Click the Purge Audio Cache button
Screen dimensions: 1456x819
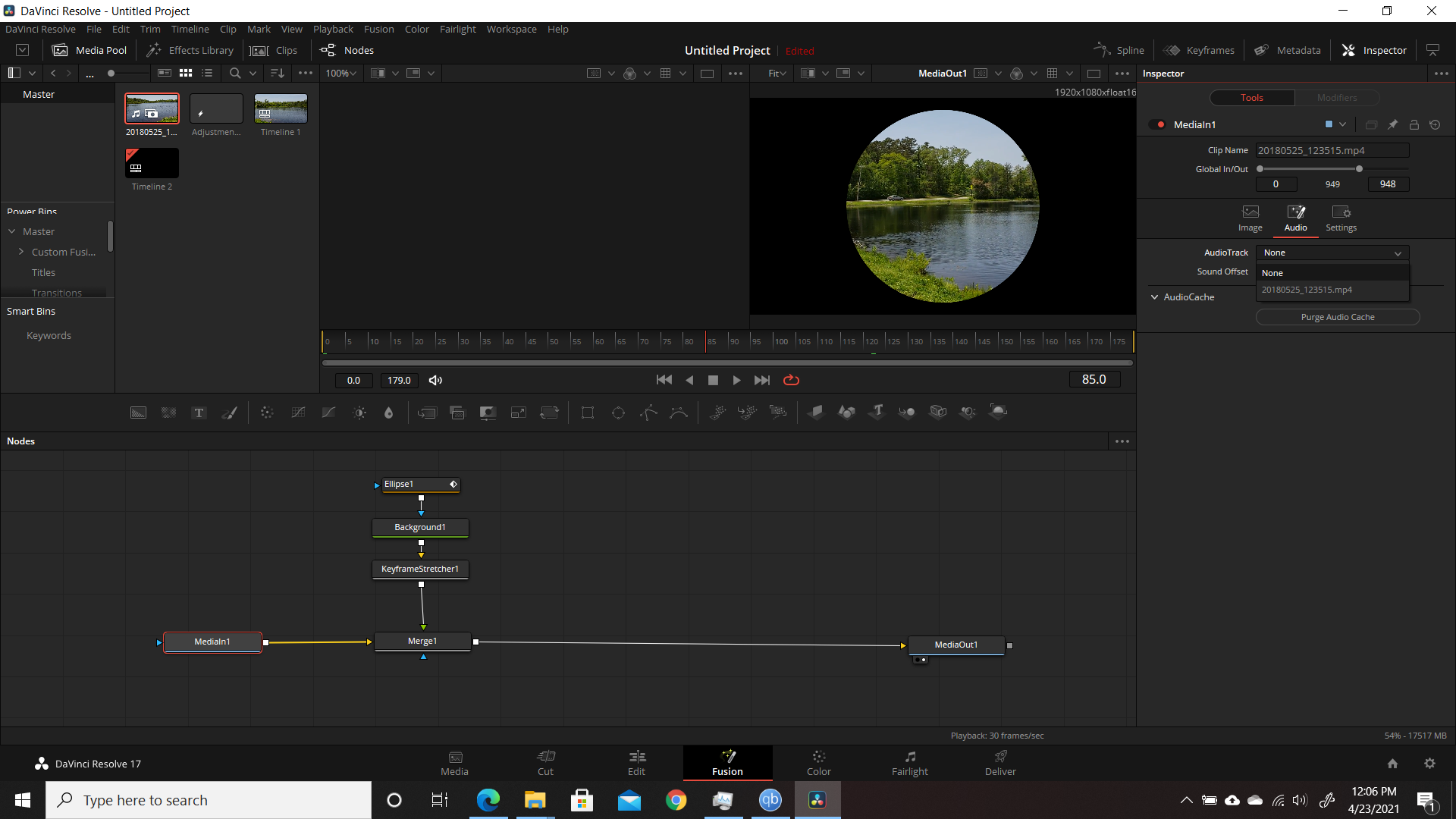click(1338, 317)
